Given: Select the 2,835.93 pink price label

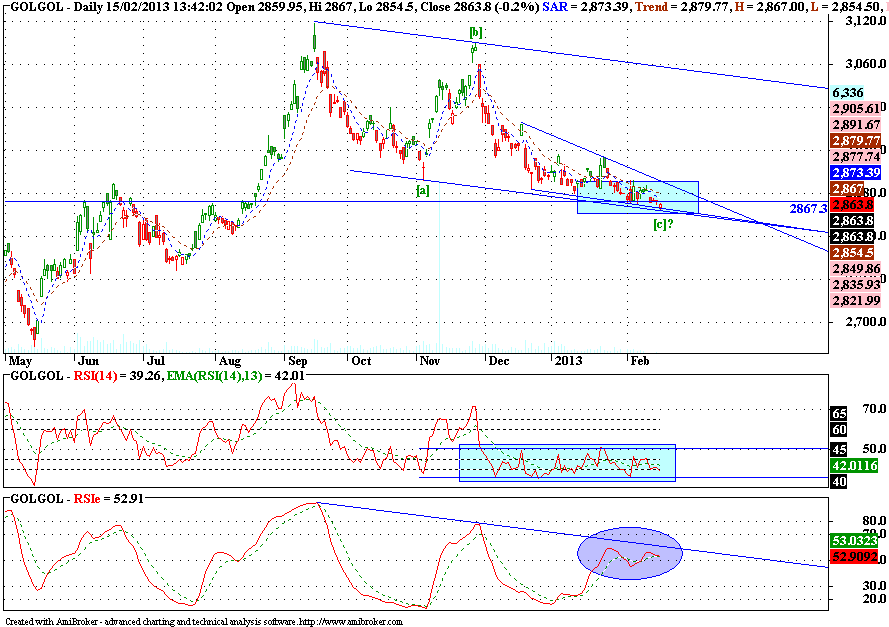Looking at the screenshot, I should click(x=856, y=284).
